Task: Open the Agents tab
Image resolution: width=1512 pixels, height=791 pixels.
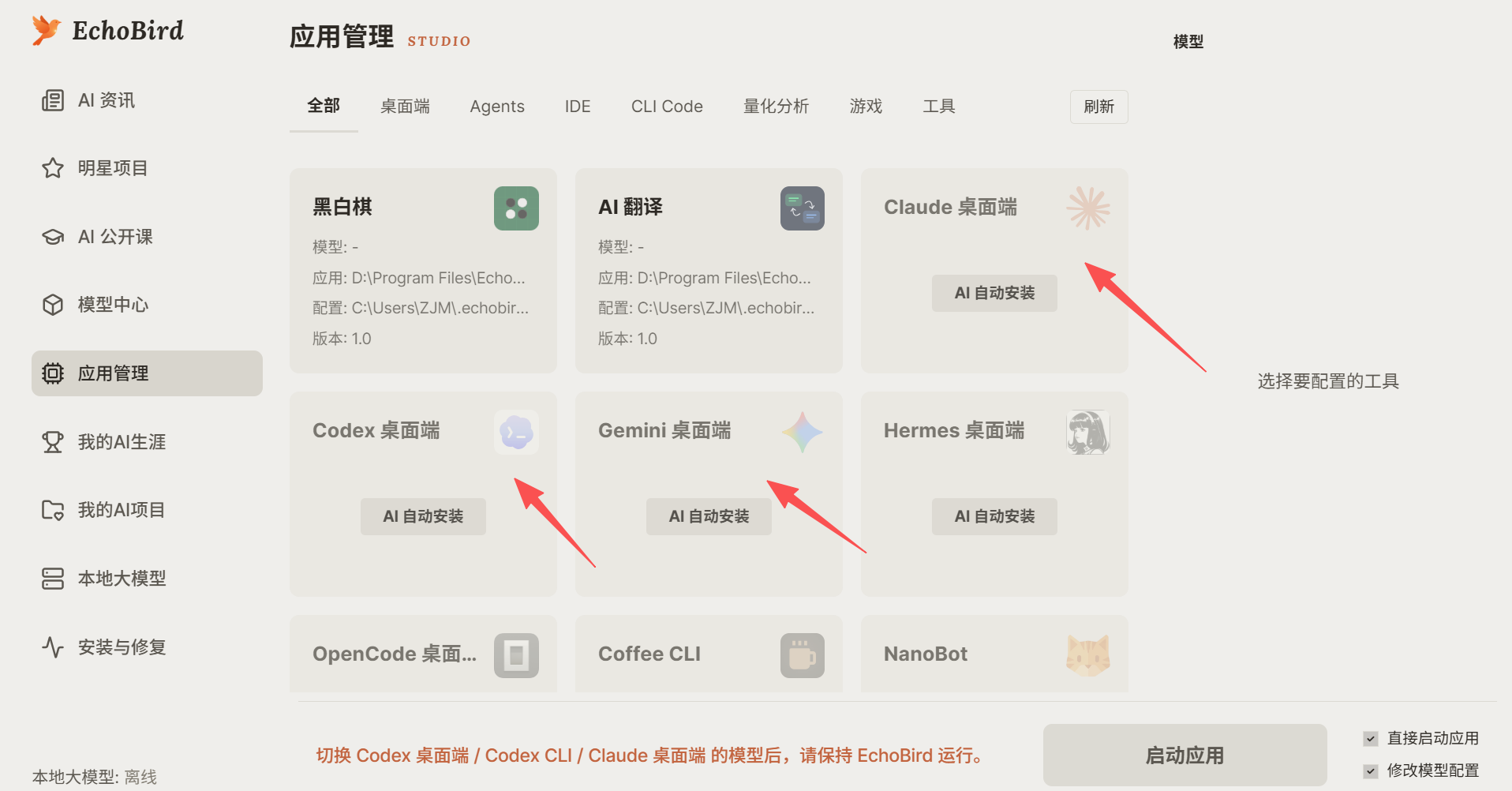Action: [x=497, y=107]
